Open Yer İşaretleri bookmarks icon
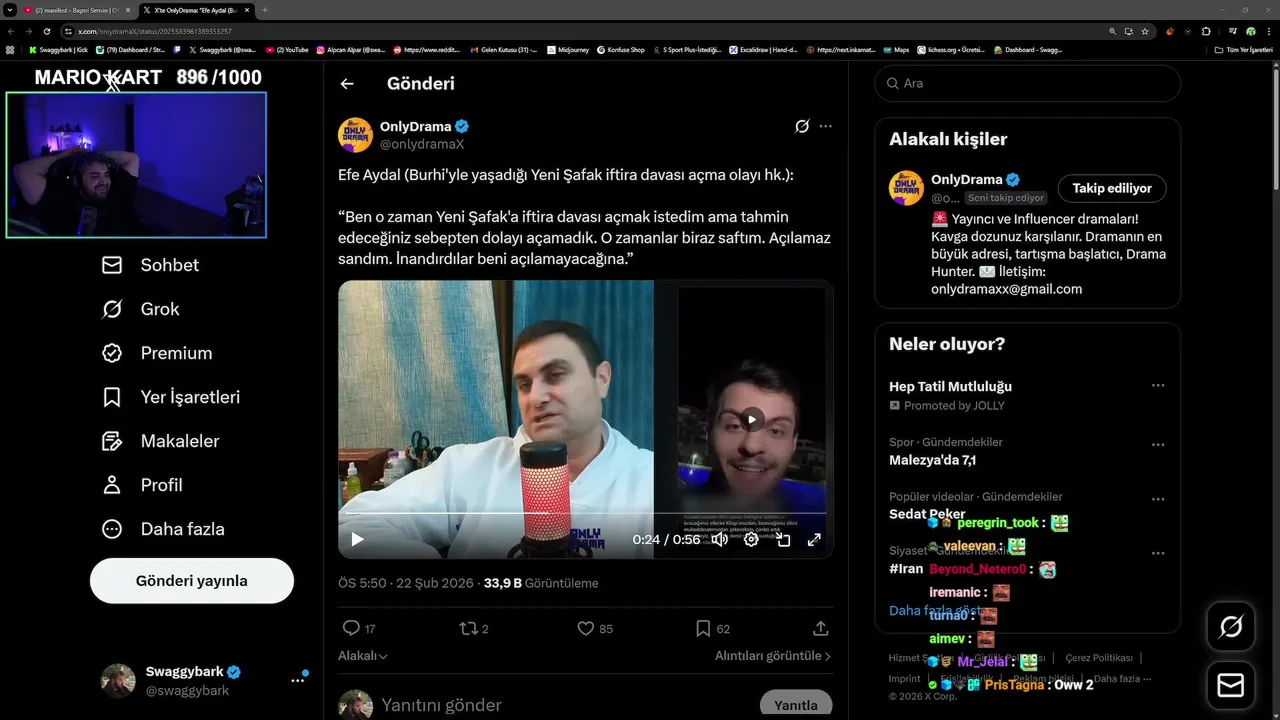The image size is (1280, 720). (112, 397)
